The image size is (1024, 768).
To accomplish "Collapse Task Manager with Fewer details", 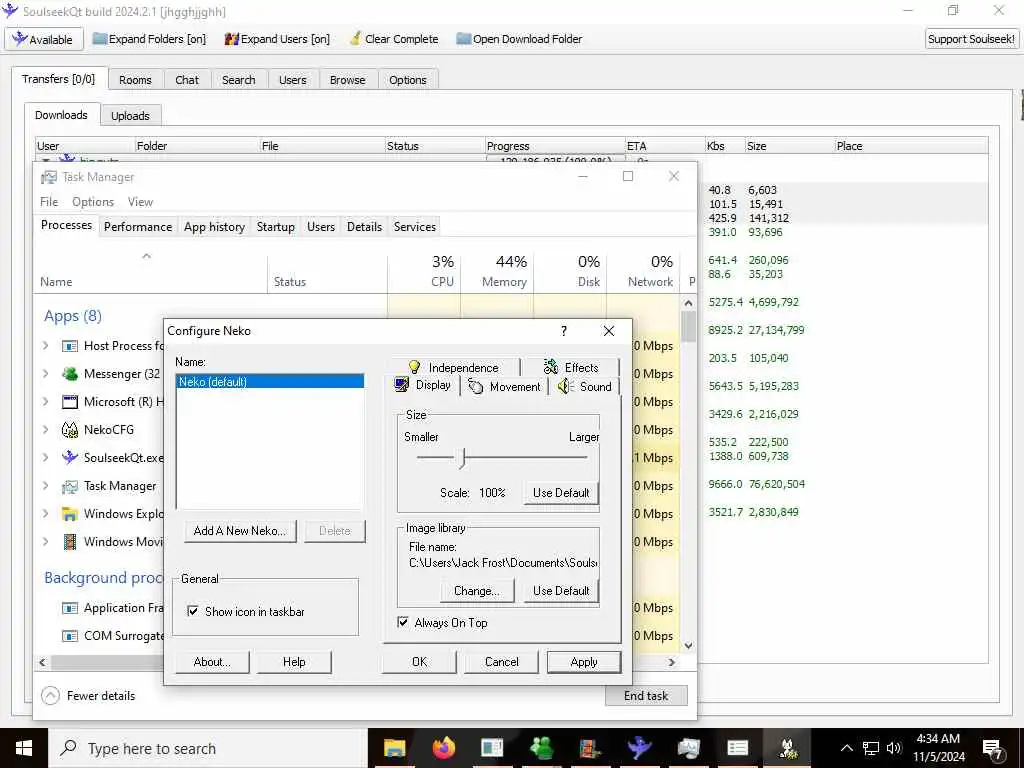I will (88, 696).
